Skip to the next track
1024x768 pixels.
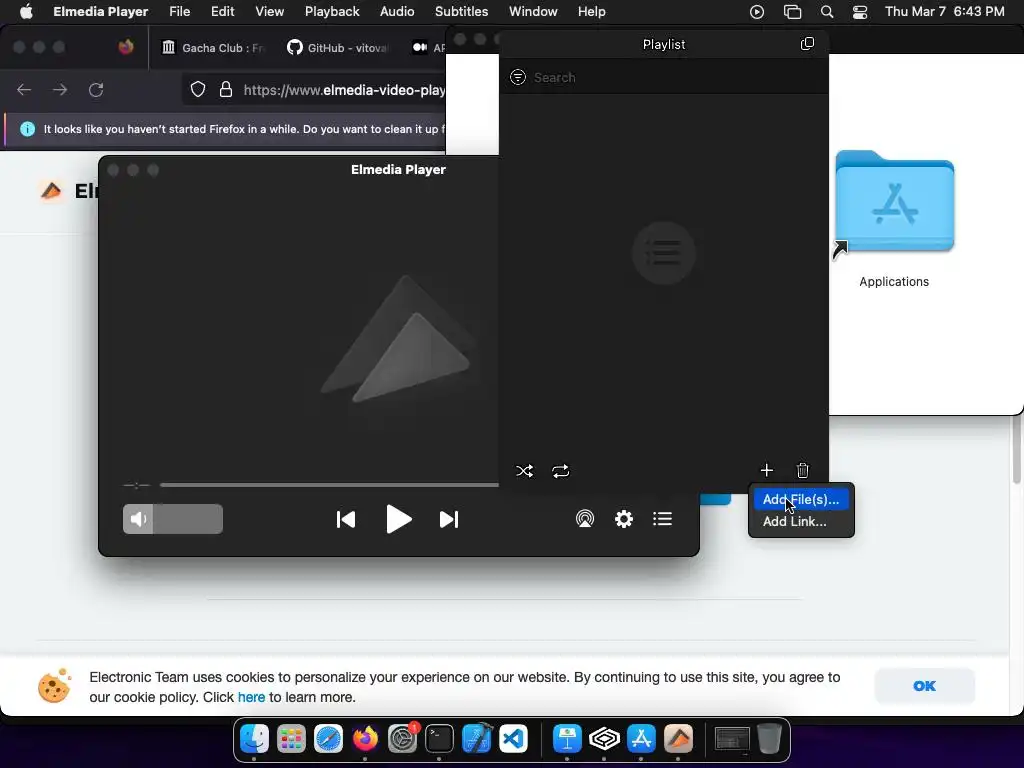click(449, 519)
